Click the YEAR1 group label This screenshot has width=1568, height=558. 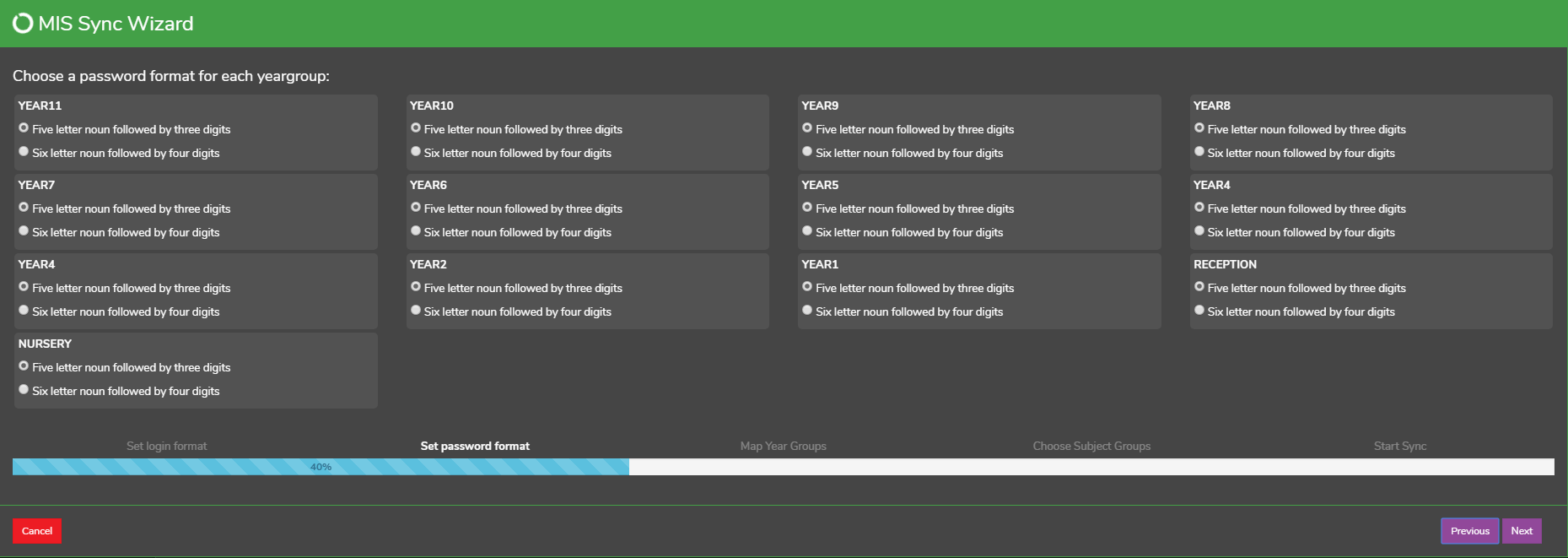[820, 264]
